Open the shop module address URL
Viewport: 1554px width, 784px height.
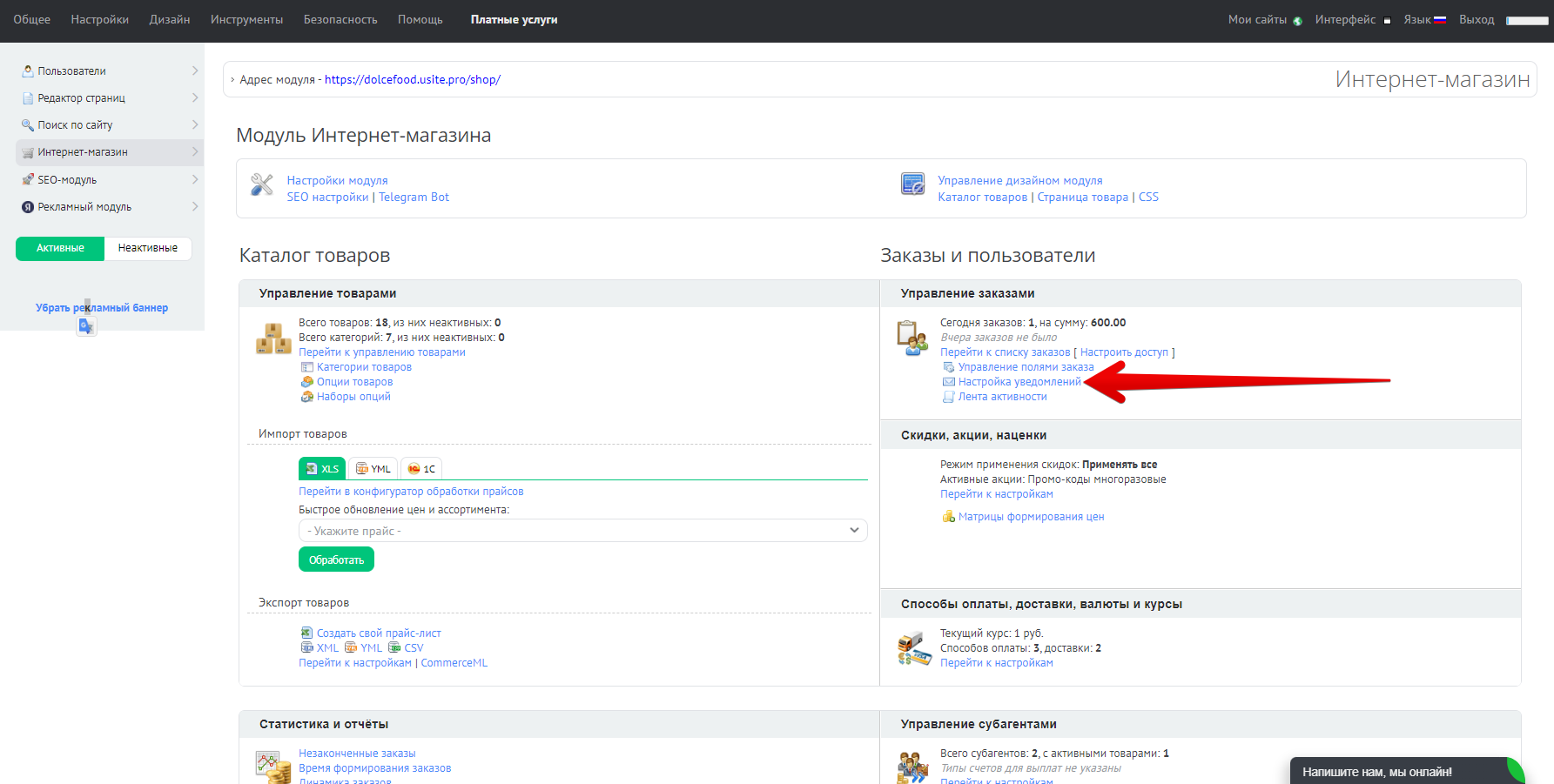[412, 79]
